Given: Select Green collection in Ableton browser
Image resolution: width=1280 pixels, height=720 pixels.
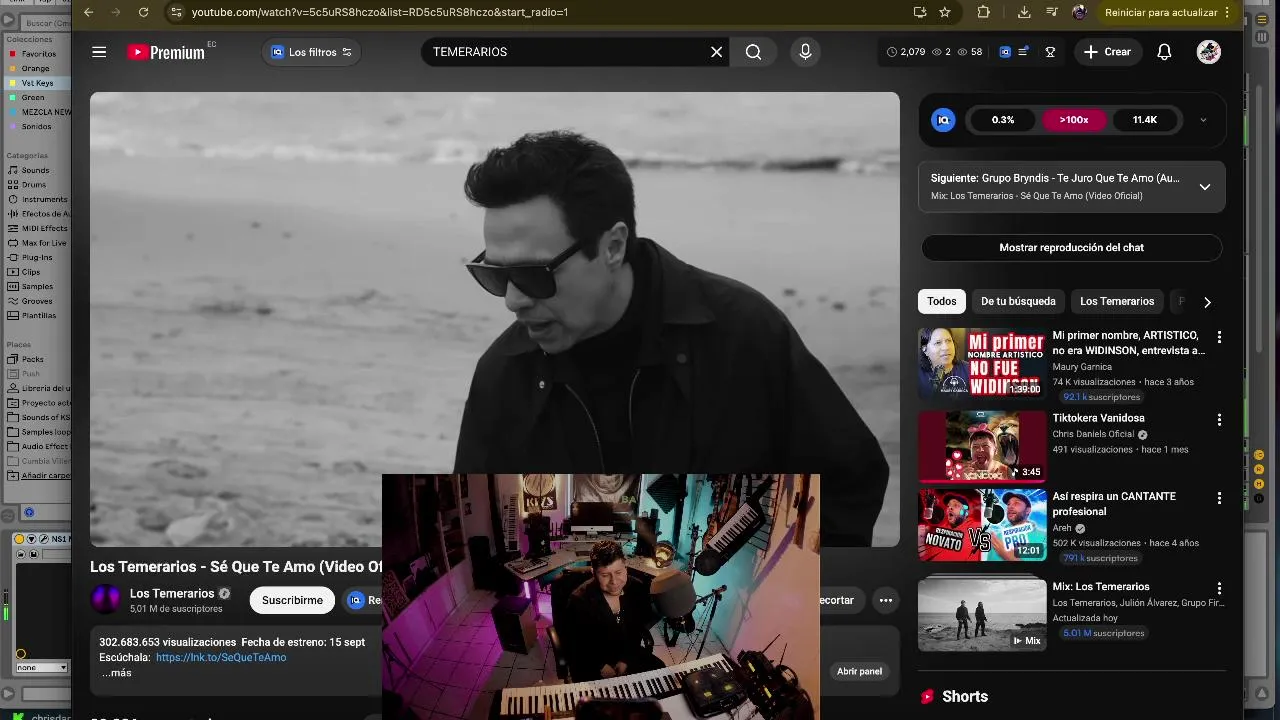Looking at the screenshot, I should pyautogui.click(x=33, y=97).
